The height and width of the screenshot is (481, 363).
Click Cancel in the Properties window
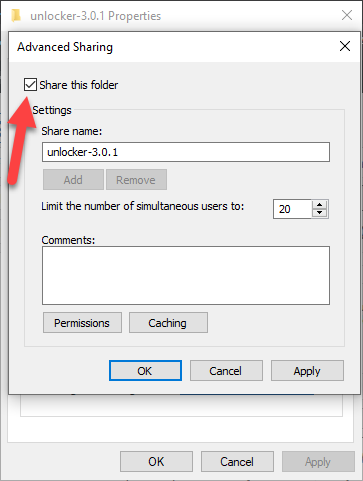pos(237,462)
